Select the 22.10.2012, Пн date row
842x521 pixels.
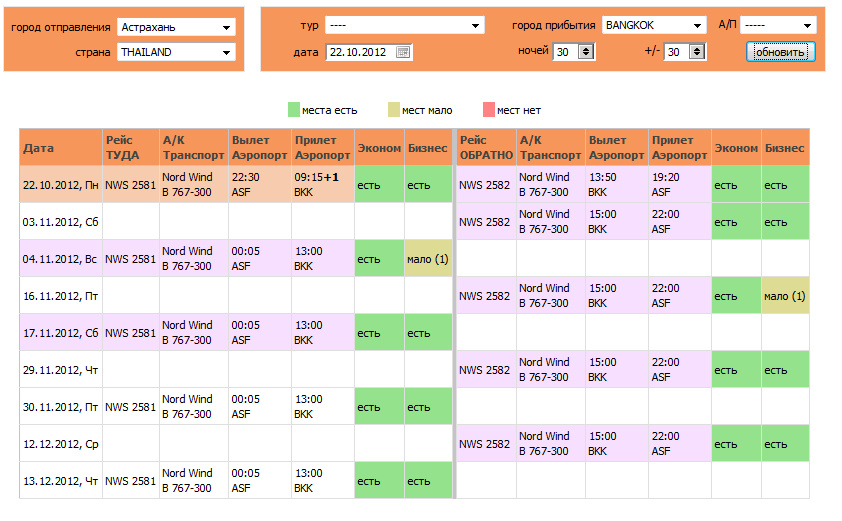tap(61, 184)
